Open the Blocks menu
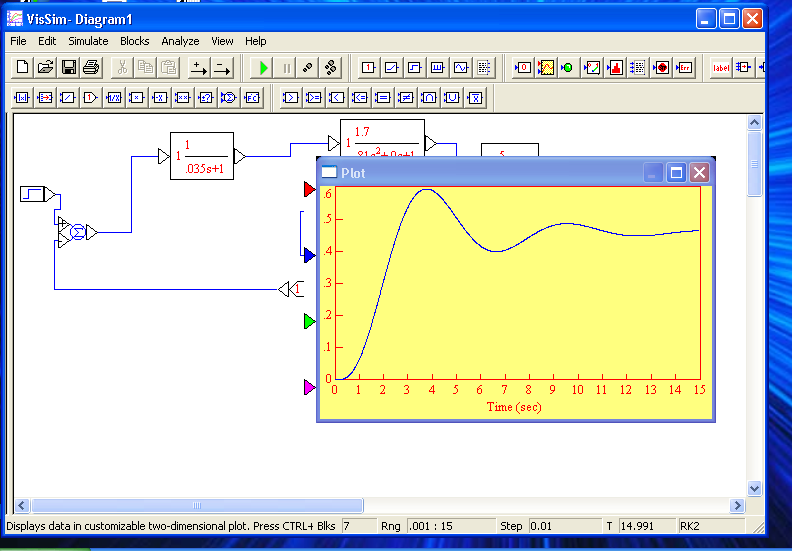 coord(134,41)
